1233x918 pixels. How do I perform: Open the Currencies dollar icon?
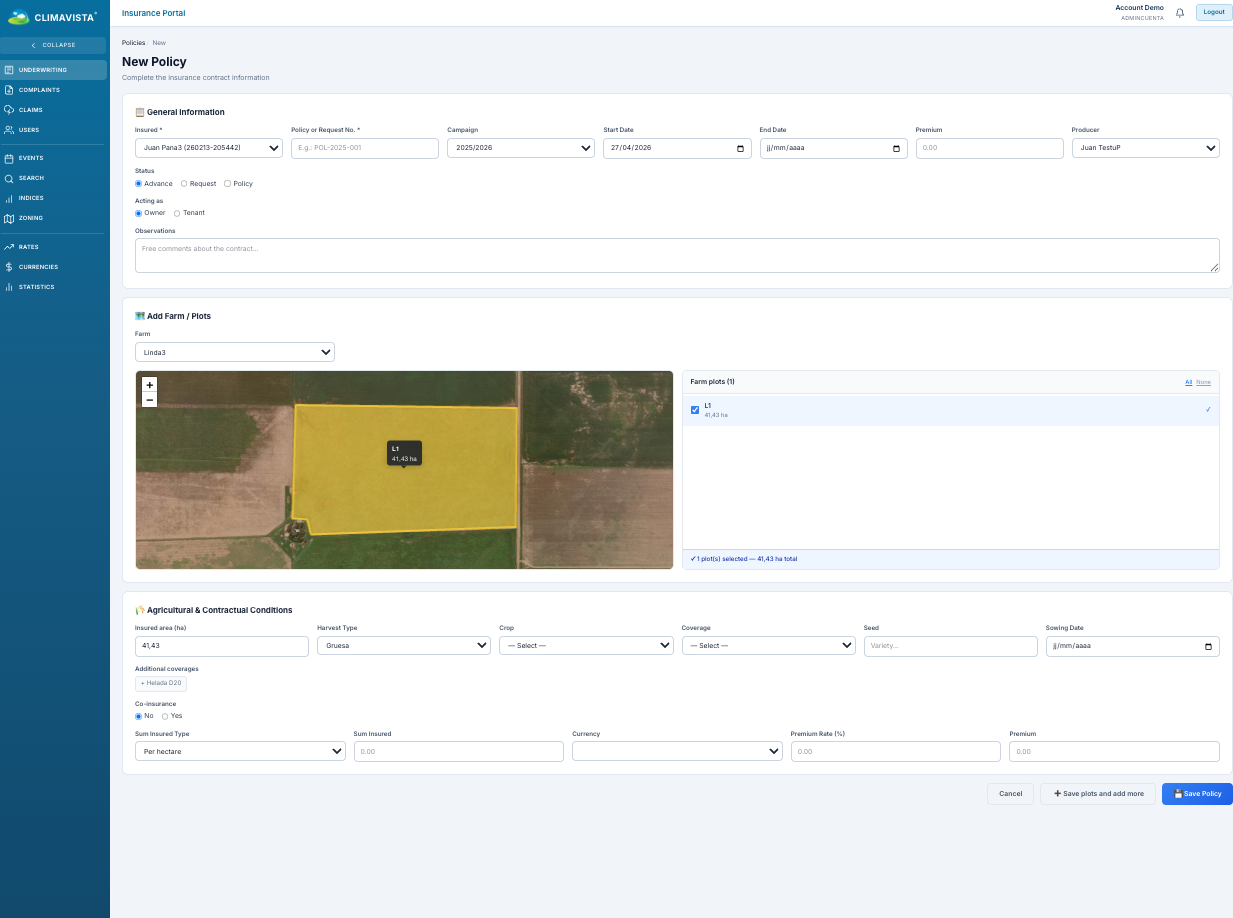9,267
